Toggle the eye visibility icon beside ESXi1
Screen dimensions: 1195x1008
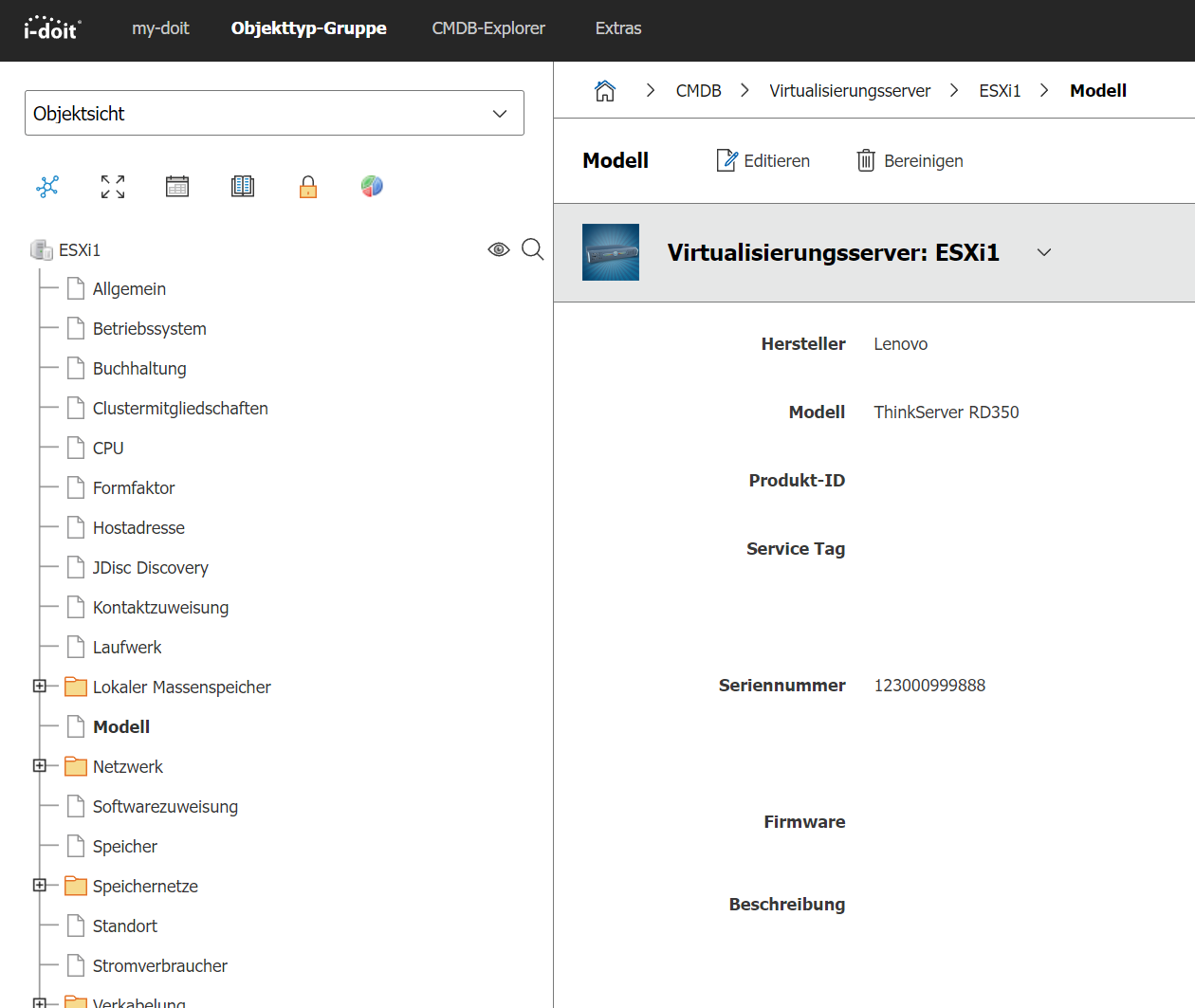coord(499,249)
